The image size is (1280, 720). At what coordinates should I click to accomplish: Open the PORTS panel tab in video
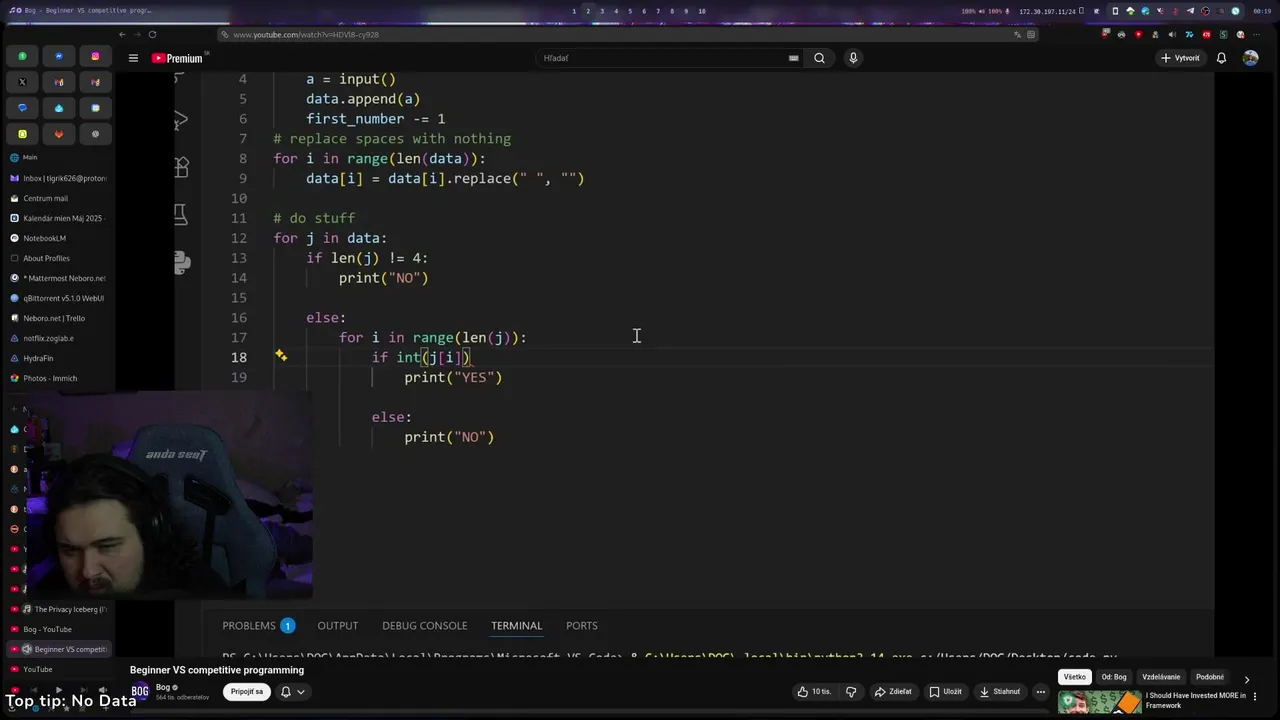582,626
